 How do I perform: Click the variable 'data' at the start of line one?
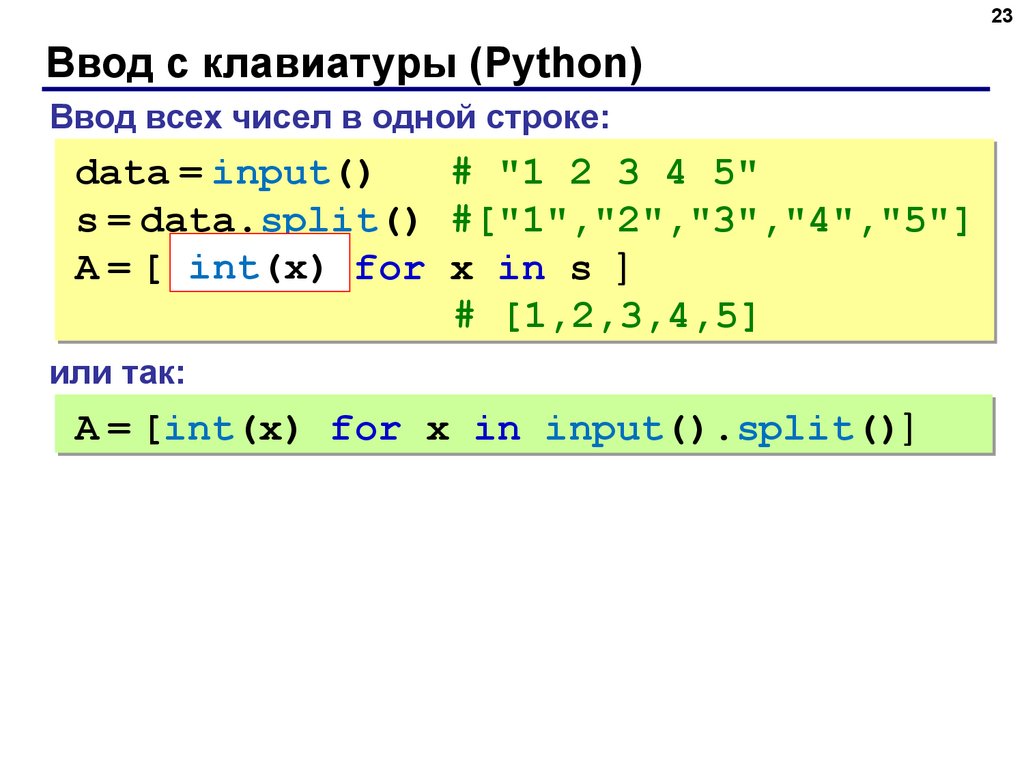122,173
